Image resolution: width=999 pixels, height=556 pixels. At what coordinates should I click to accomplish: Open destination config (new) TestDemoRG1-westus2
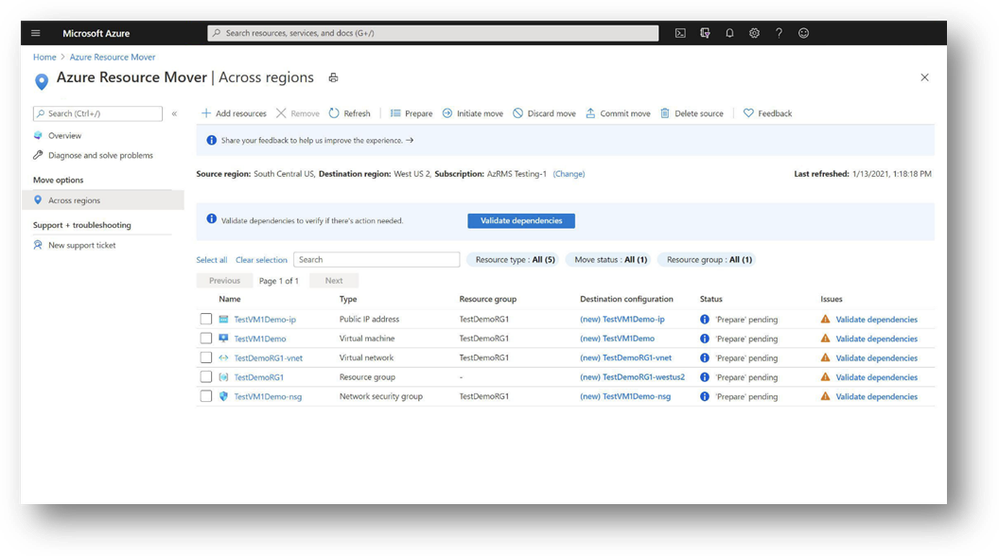coord(632,377)
